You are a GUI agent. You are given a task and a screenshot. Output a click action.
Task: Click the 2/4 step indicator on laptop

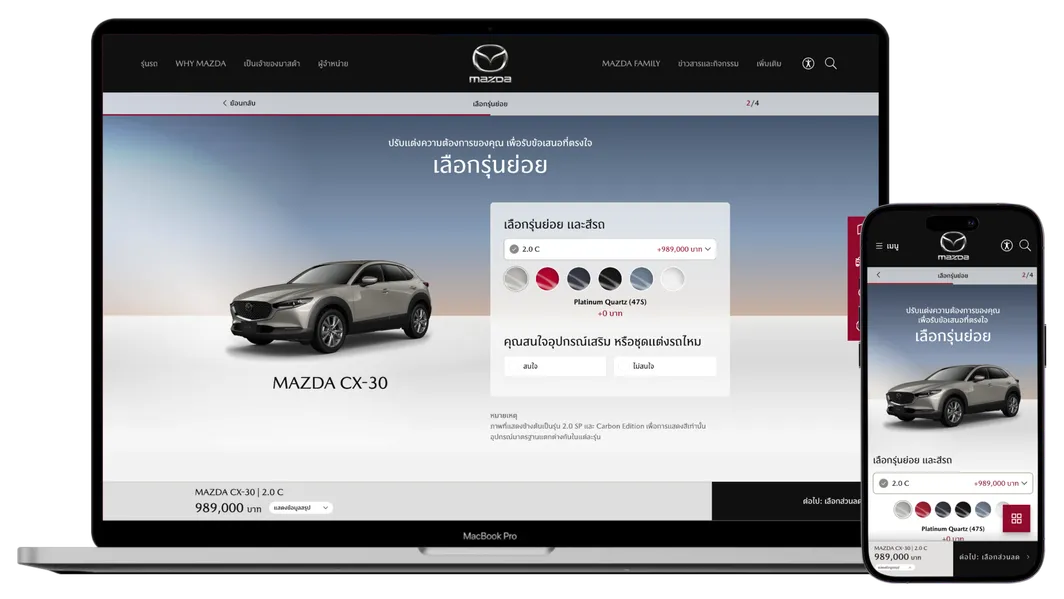click(x=753, y=103)
